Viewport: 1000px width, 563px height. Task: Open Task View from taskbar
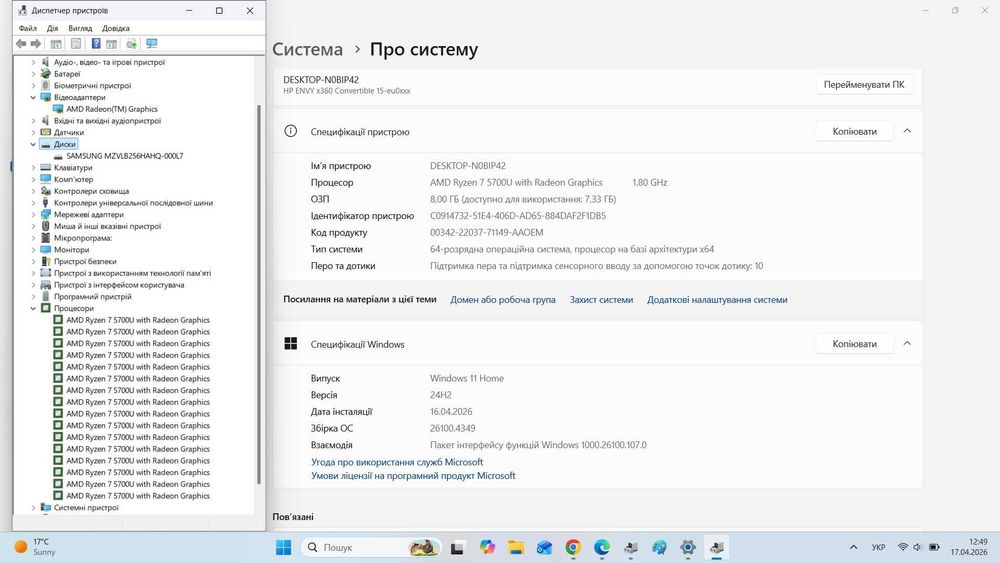coord(457,547)
